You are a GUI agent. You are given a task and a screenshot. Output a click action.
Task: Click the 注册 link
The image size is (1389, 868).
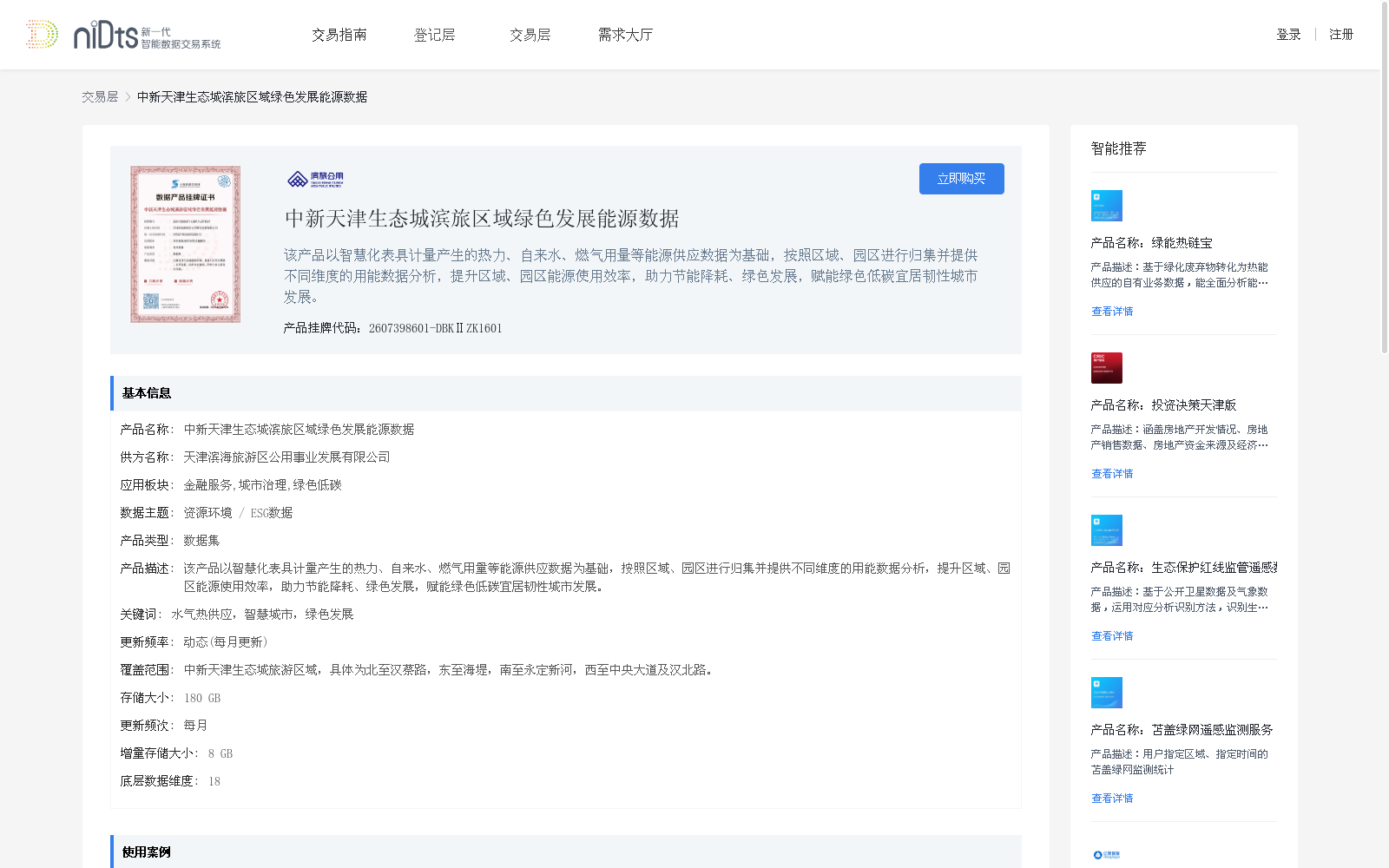[1341, 35]
